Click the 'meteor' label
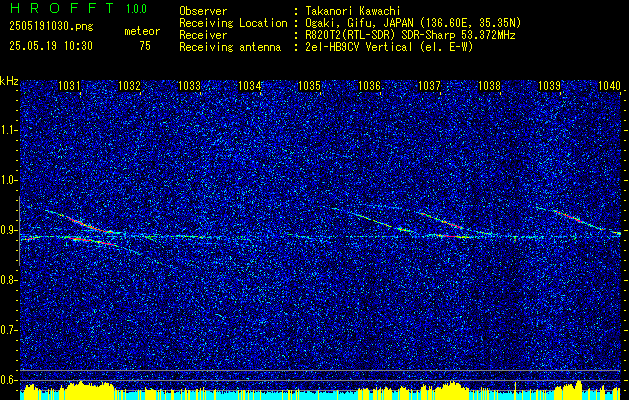Viewport: 629px width, 400px height. tap(142, 31)
